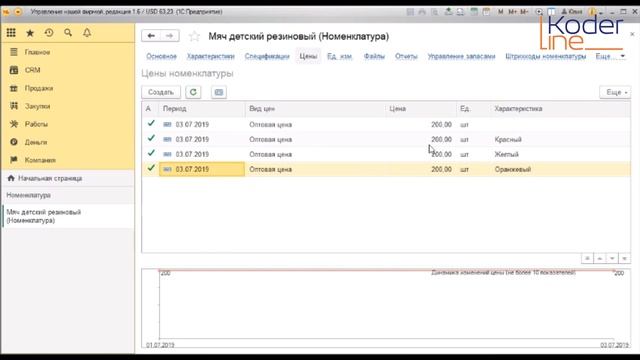
Task: Select Оранжевый characteristic cell
Action: 513,169
